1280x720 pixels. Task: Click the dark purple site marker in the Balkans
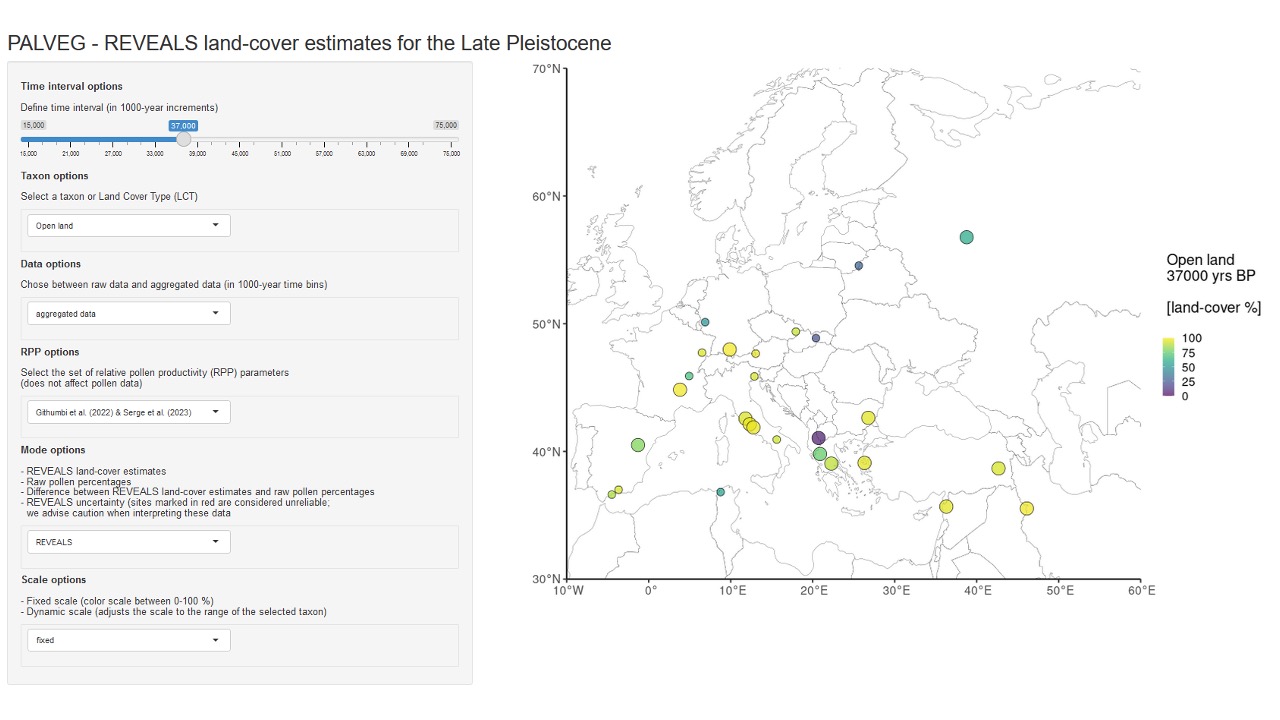tap(818, 438)
